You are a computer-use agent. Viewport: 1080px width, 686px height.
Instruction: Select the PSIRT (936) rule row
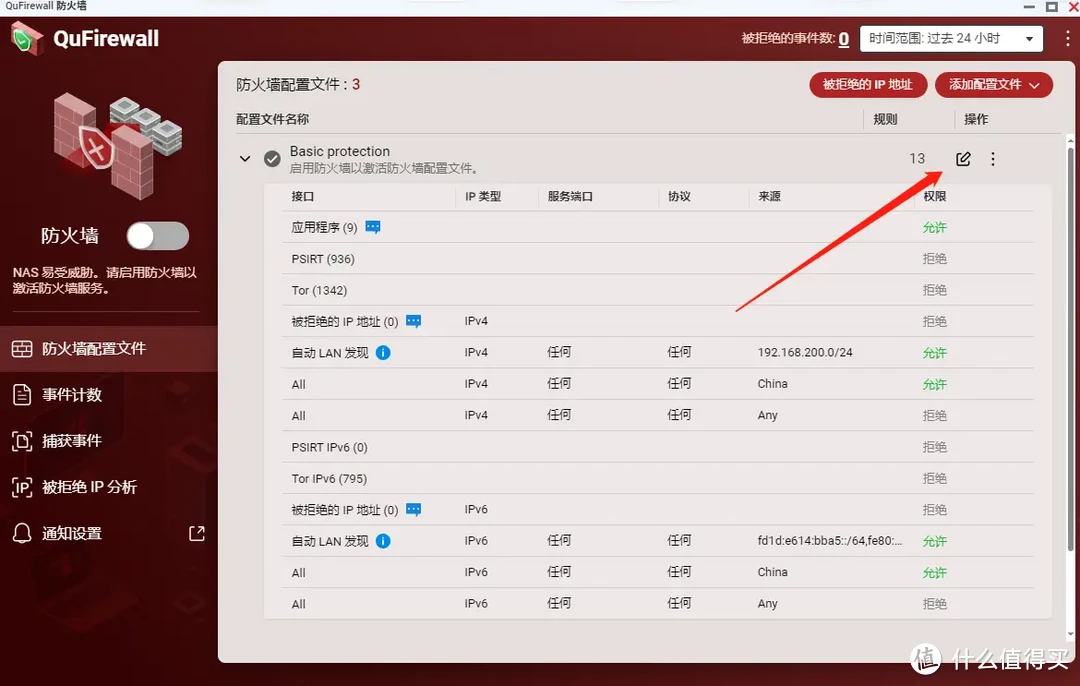[x=658, y=259]
